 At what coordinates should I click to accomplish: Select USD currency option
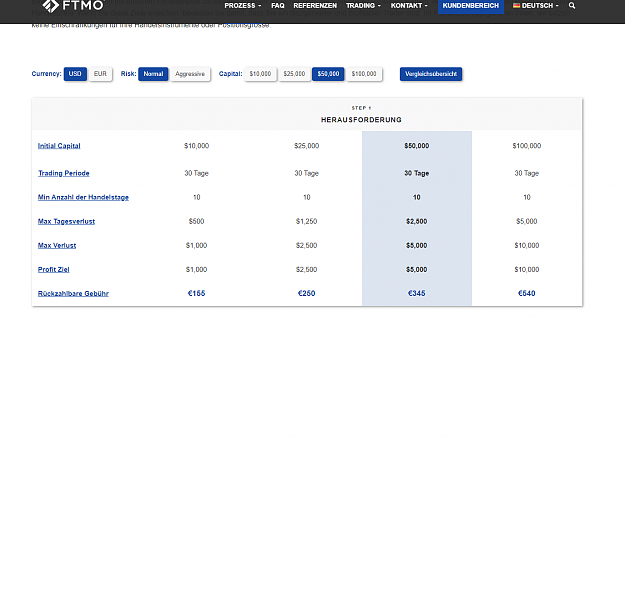point(75,74)
